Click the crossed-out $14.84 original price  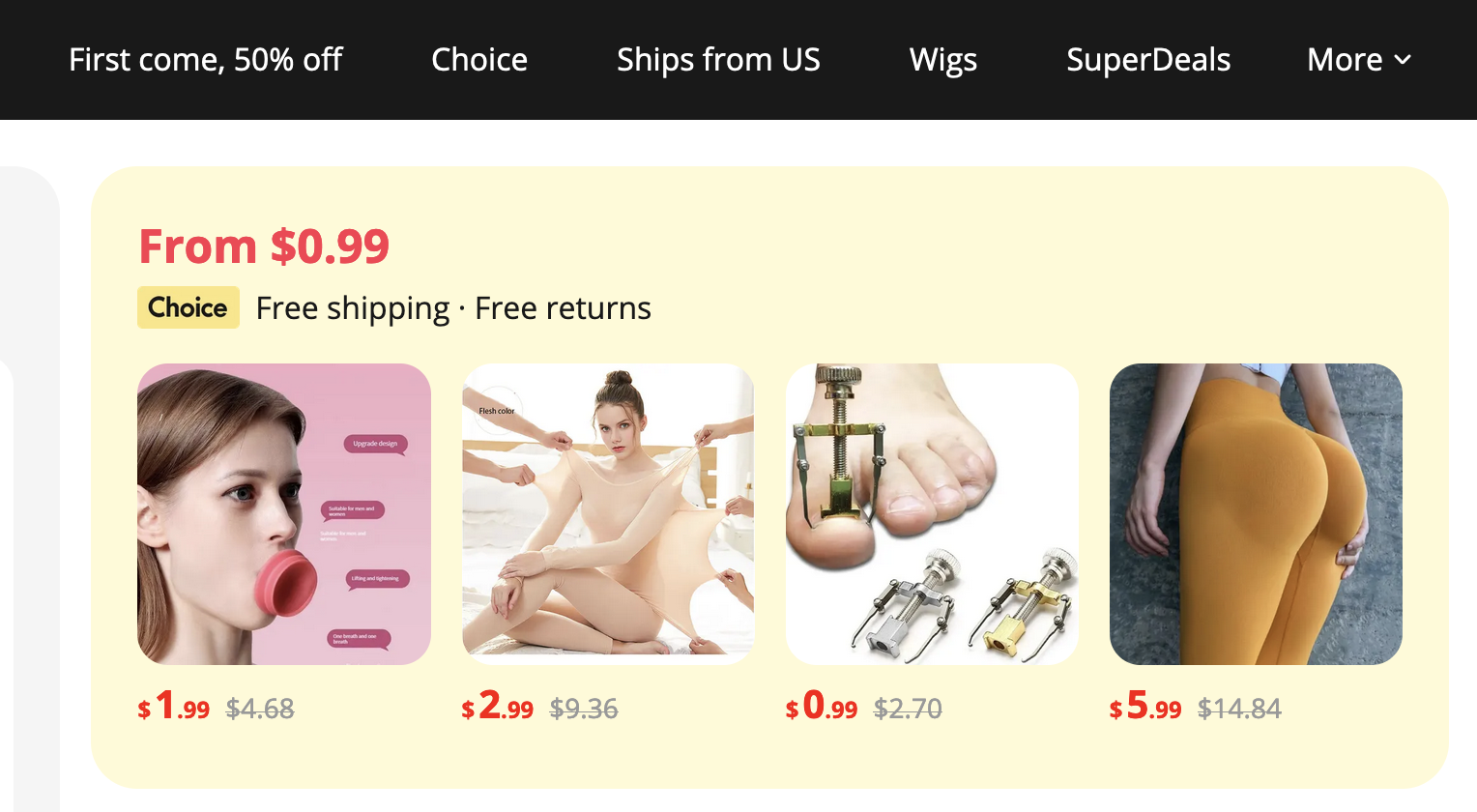click(1239, 710)
